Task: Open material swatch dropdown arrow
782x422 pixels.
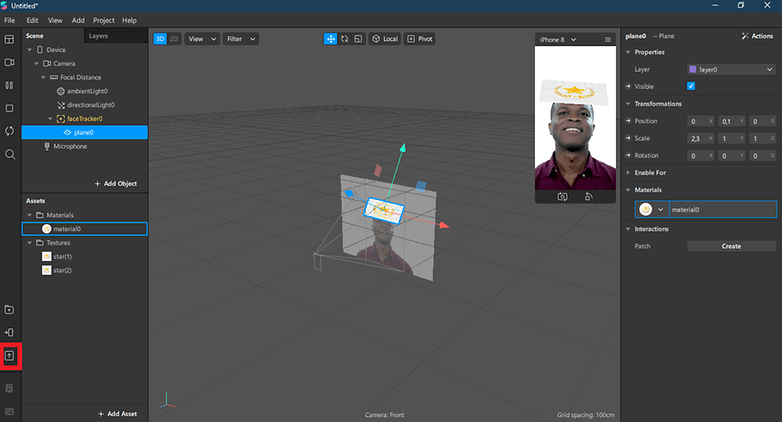Action: pyautogui.click(x=661, y=210)
